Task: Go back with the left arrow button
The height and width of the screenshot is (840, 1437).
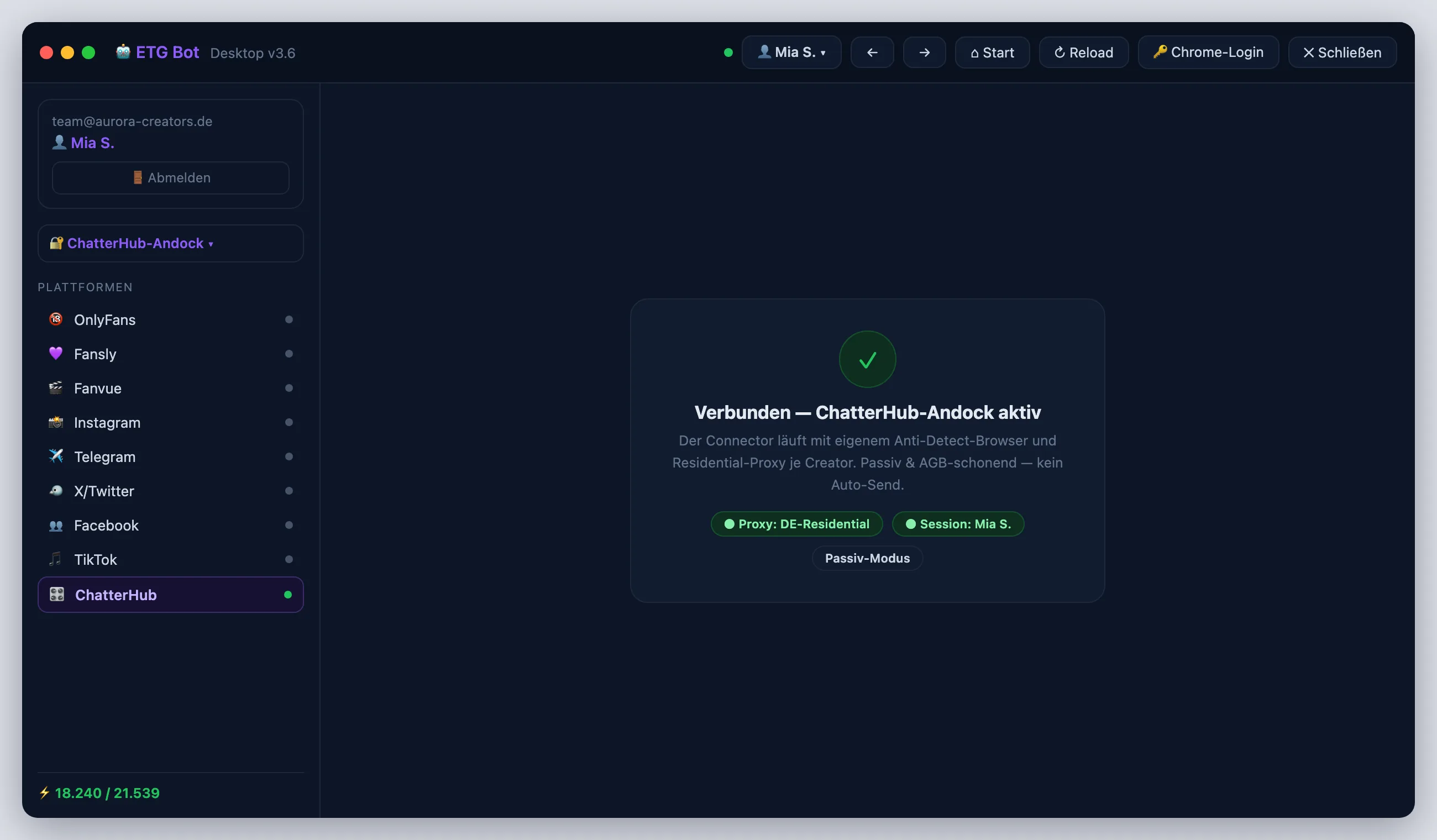Action: tap(872, 53)
